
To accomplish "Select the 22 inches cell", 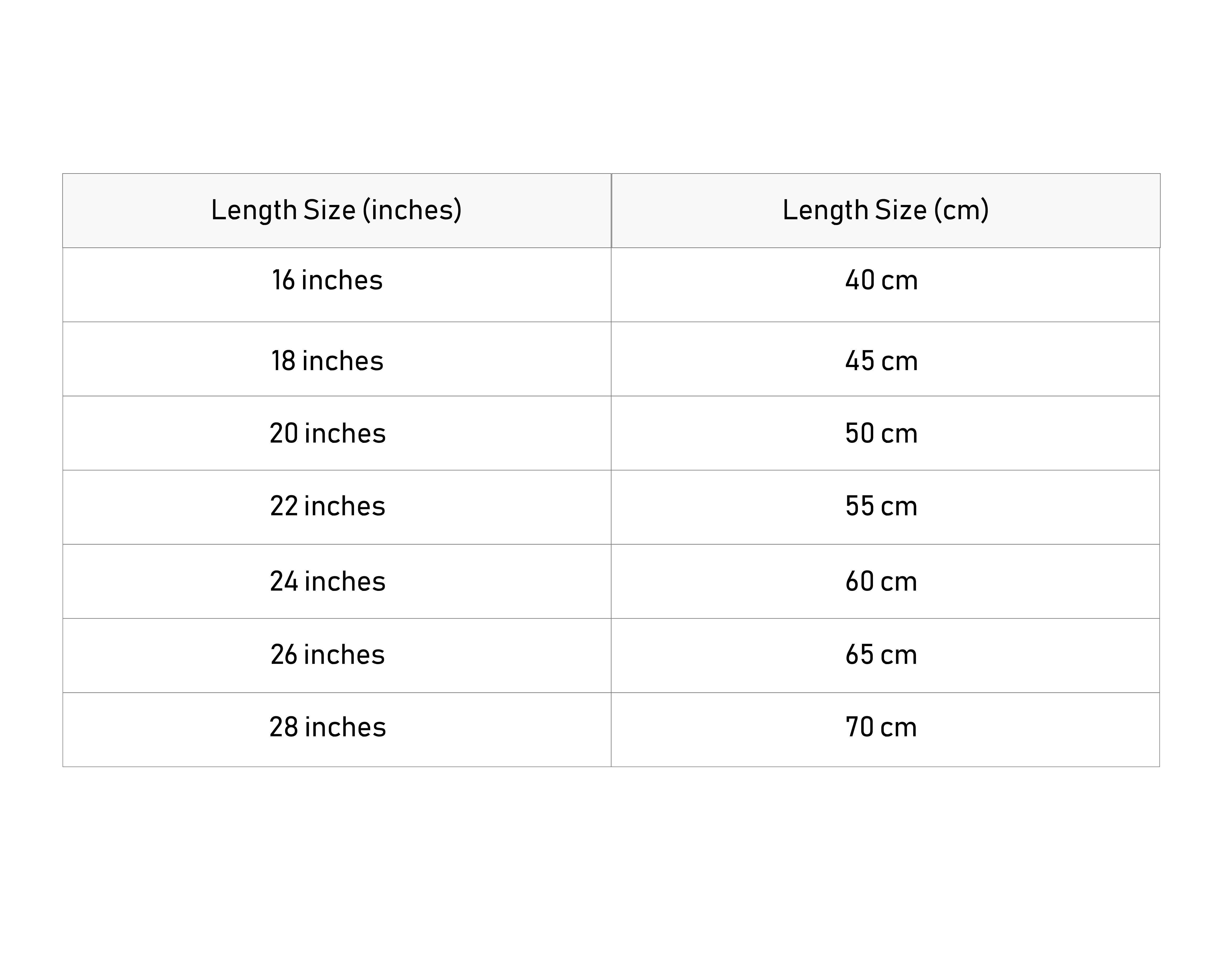I will (337, 507).
